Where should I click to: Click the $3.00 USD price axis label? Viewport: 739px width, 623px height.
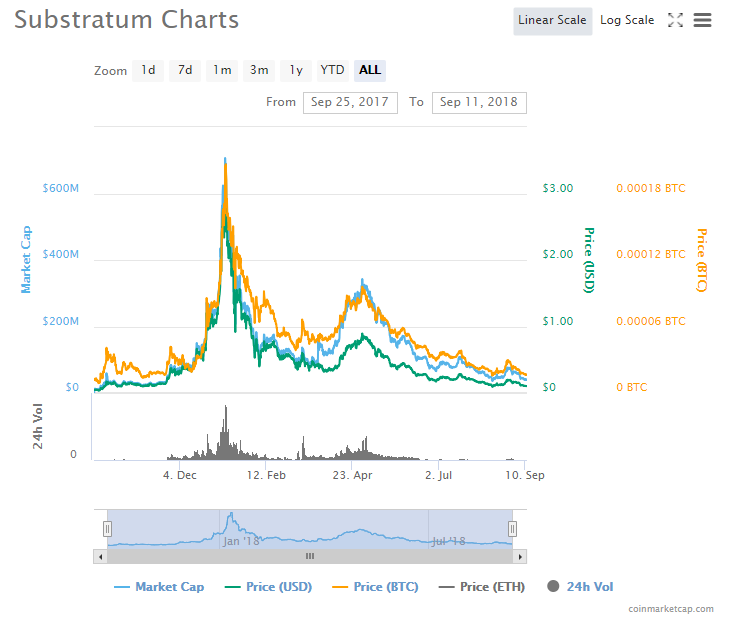(558, 189)
